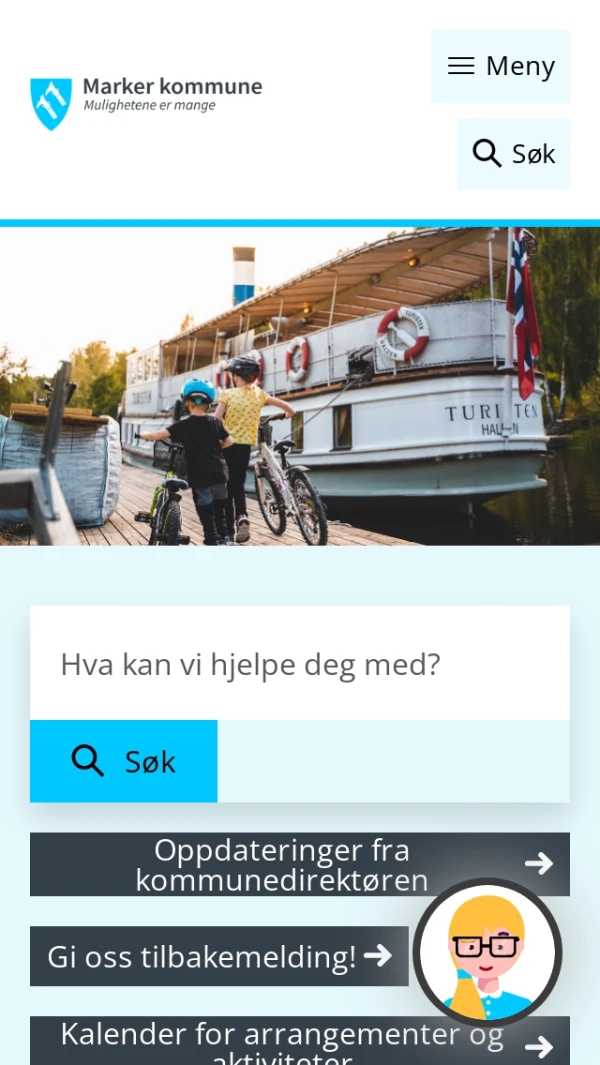The image size is (600, 1065).
Task: Click the magnifier icon in the header
Action: [487, 153]
